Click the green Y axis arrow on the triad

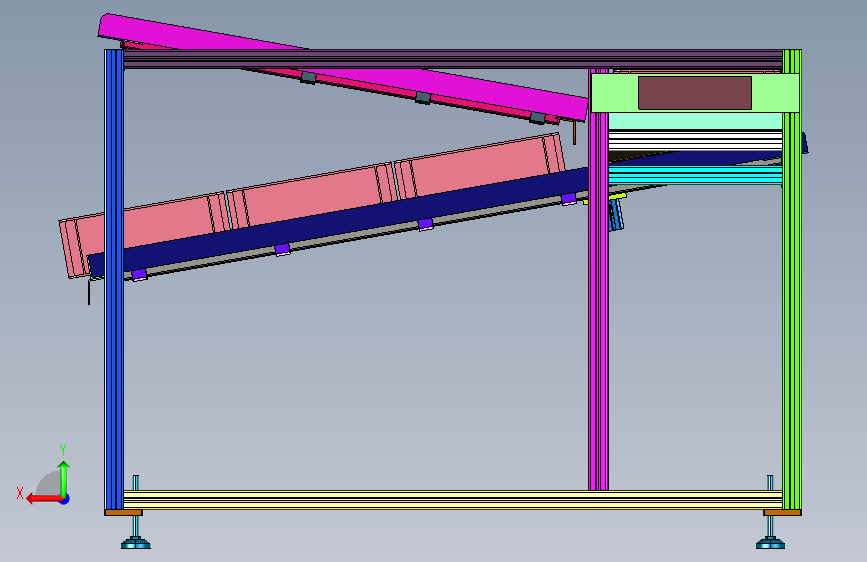64,478
